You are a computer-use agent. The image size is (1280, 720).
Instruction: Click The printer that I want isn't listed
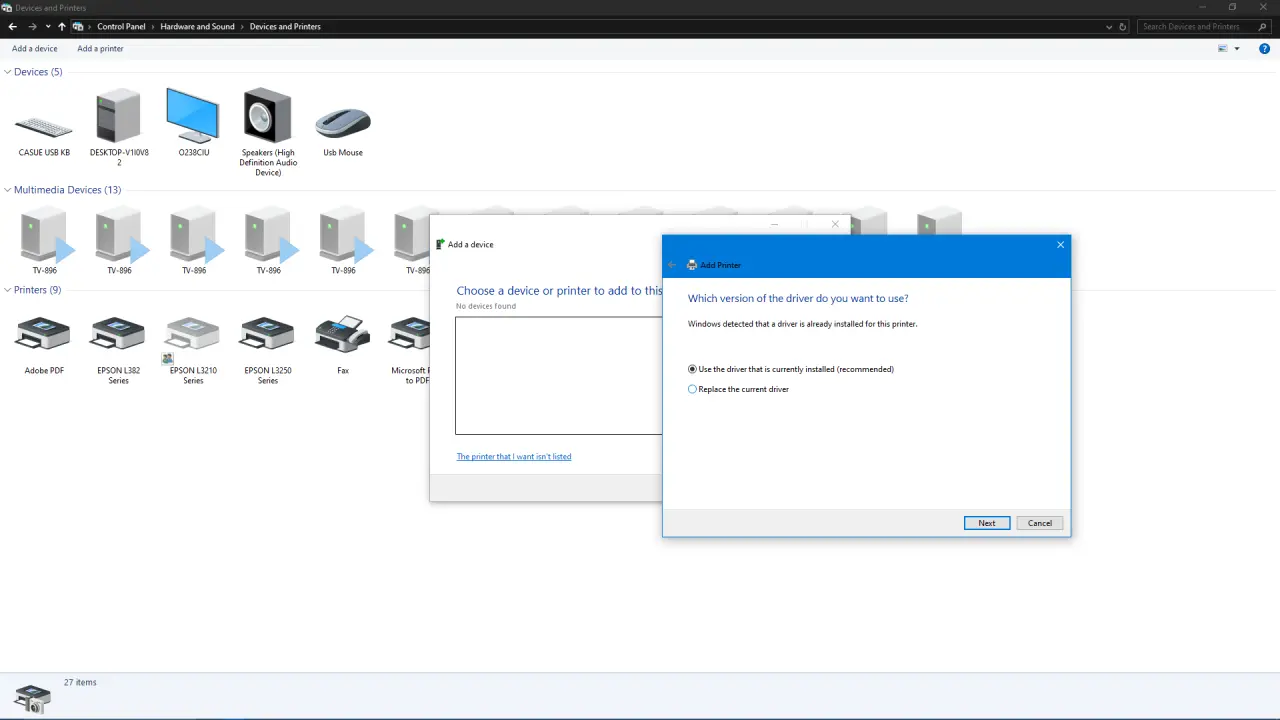tap(514, 457)
